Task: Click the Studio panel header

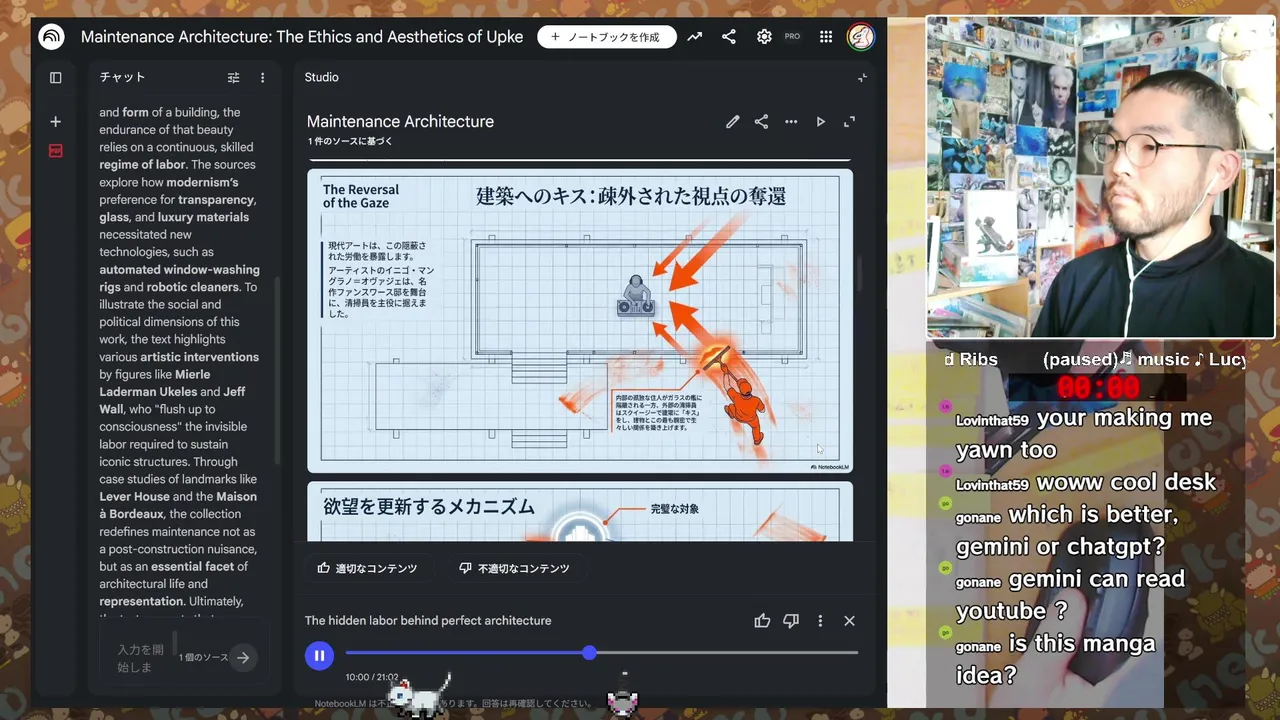Action: coord(322,78)
